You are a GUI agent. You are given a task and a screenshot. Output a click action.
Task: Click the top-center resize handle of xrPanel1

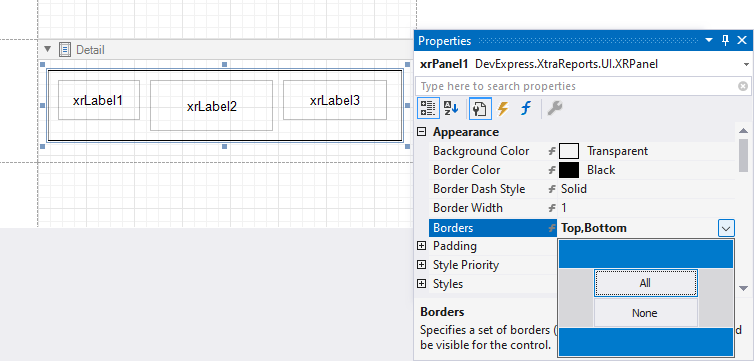click(225, 64)
